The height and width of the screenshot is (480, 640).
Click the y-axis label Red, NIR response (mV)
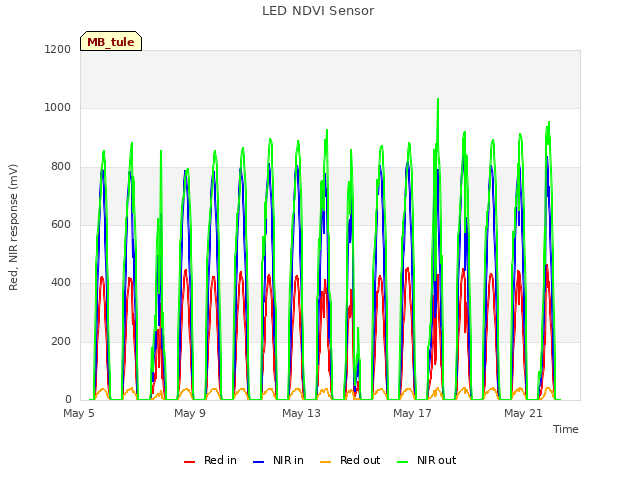pyautogui.click(x=13, y=227)
